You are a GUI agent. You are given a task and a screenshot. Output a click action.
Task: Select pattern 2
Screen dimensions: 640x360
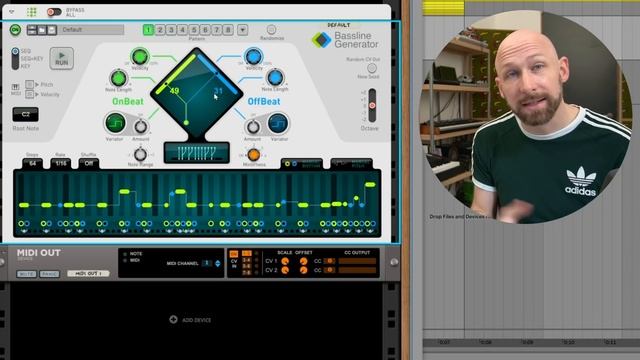pyautogui.click(x=160, y=30)
